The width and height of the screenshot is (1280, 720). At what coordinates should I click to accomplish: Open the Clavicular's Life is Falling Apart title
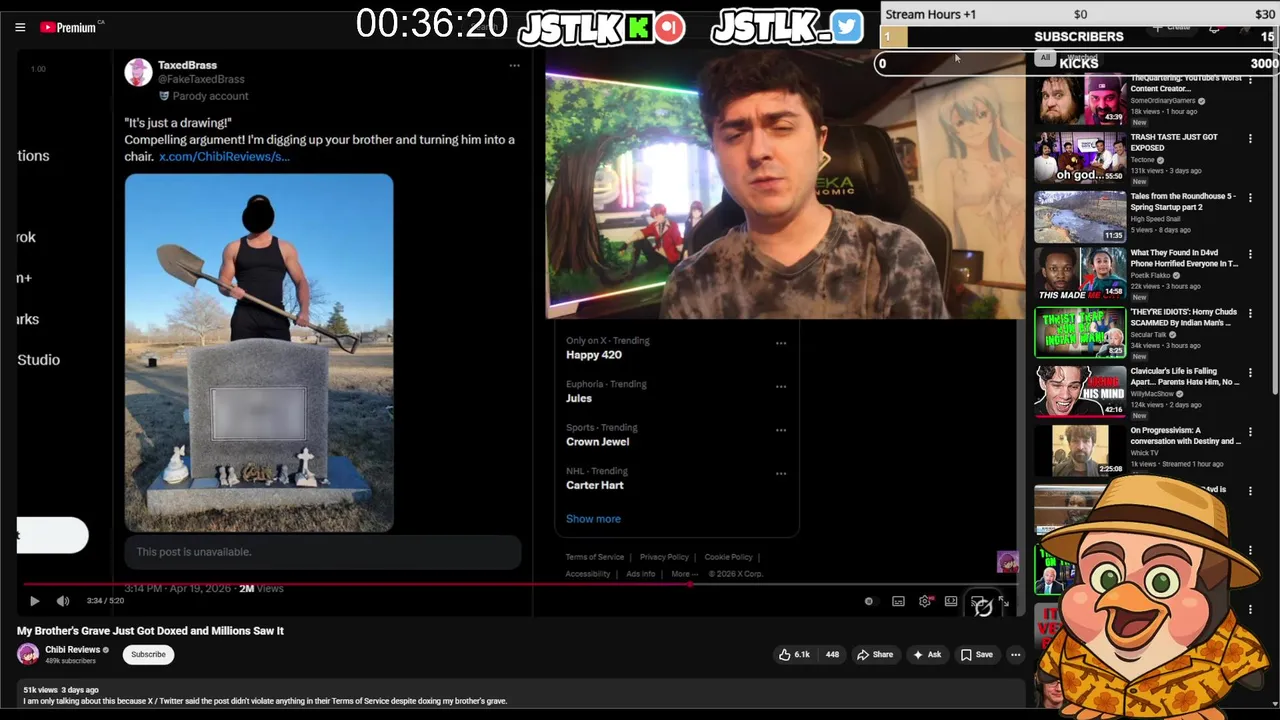point(1185,376)
